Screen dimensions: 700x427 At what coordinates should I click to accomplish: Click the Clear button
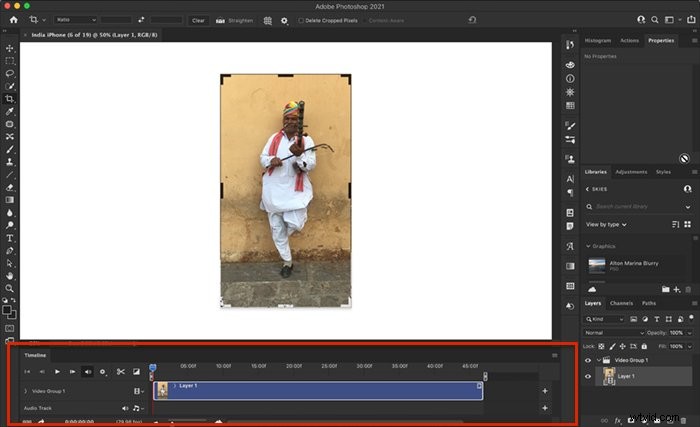198,21
